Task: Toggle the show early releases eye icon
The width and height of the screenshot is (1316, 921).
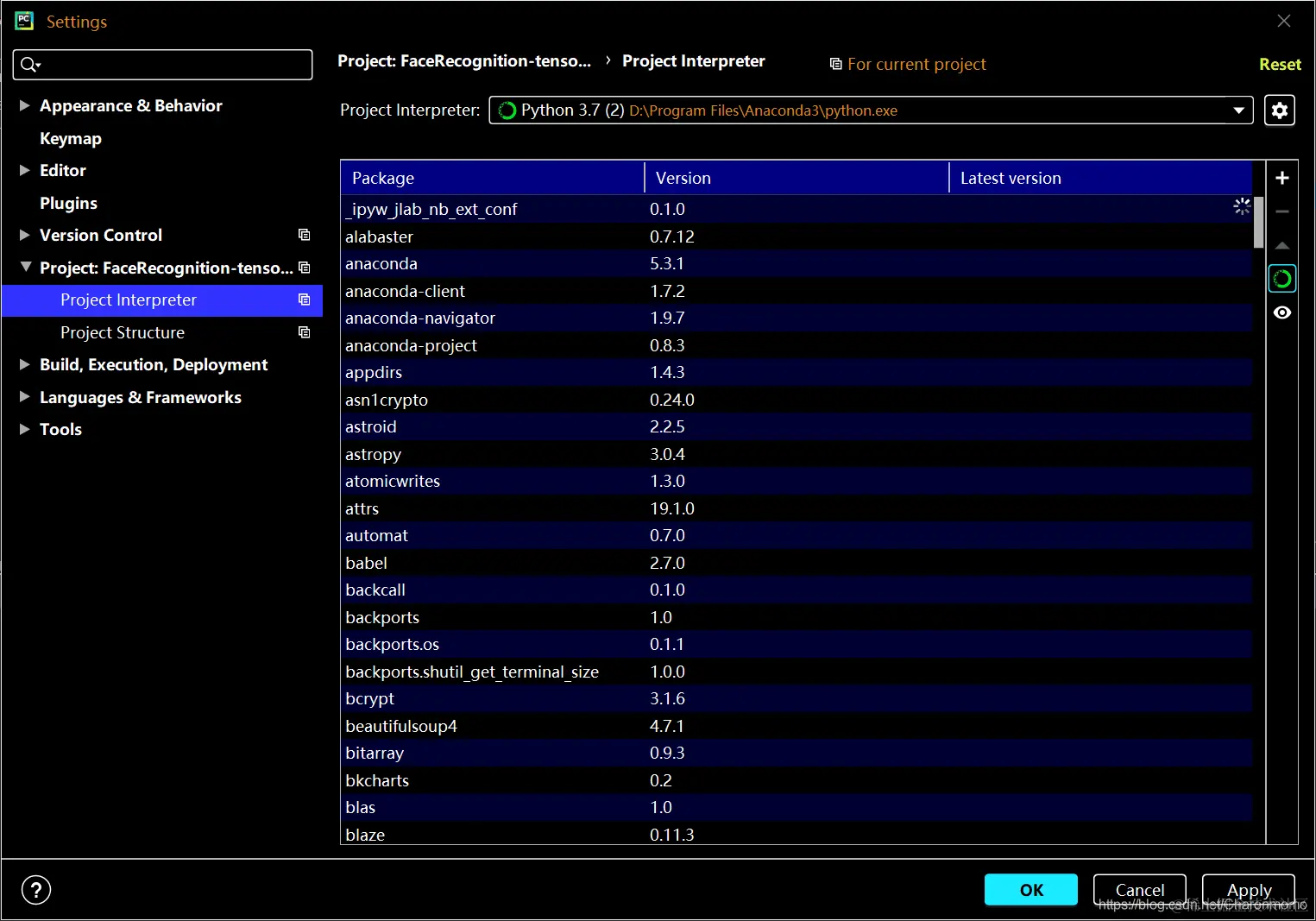Action: (1281, 312)
